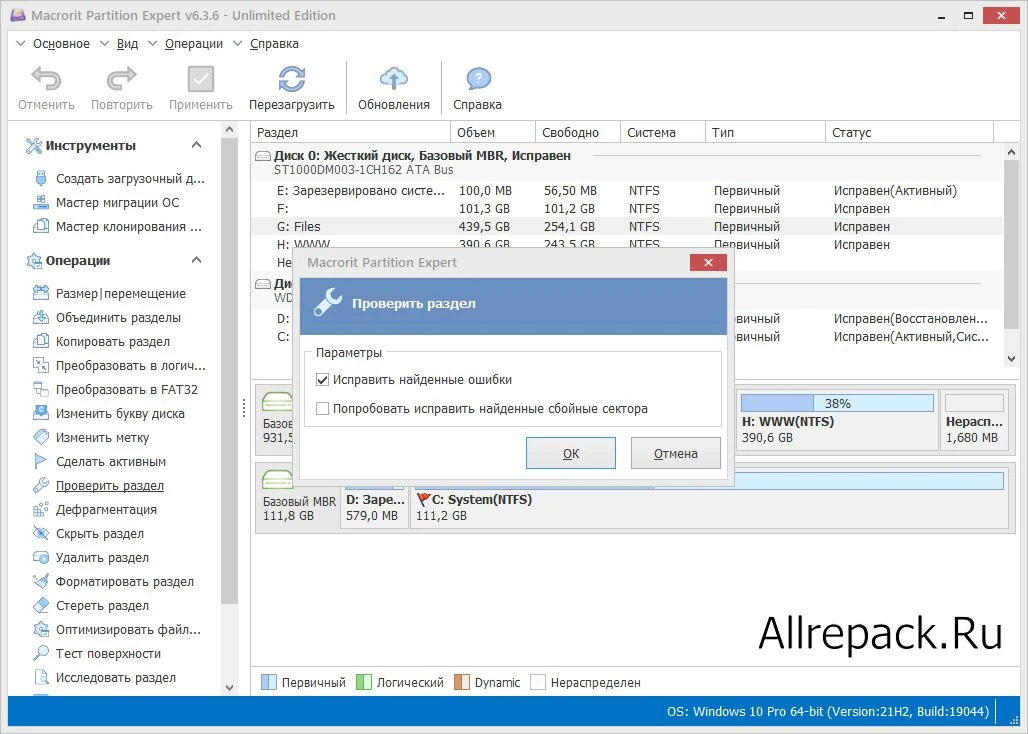Click the Первичный legend color swatch
1028x734 pixels.
[x=269, y=682]
